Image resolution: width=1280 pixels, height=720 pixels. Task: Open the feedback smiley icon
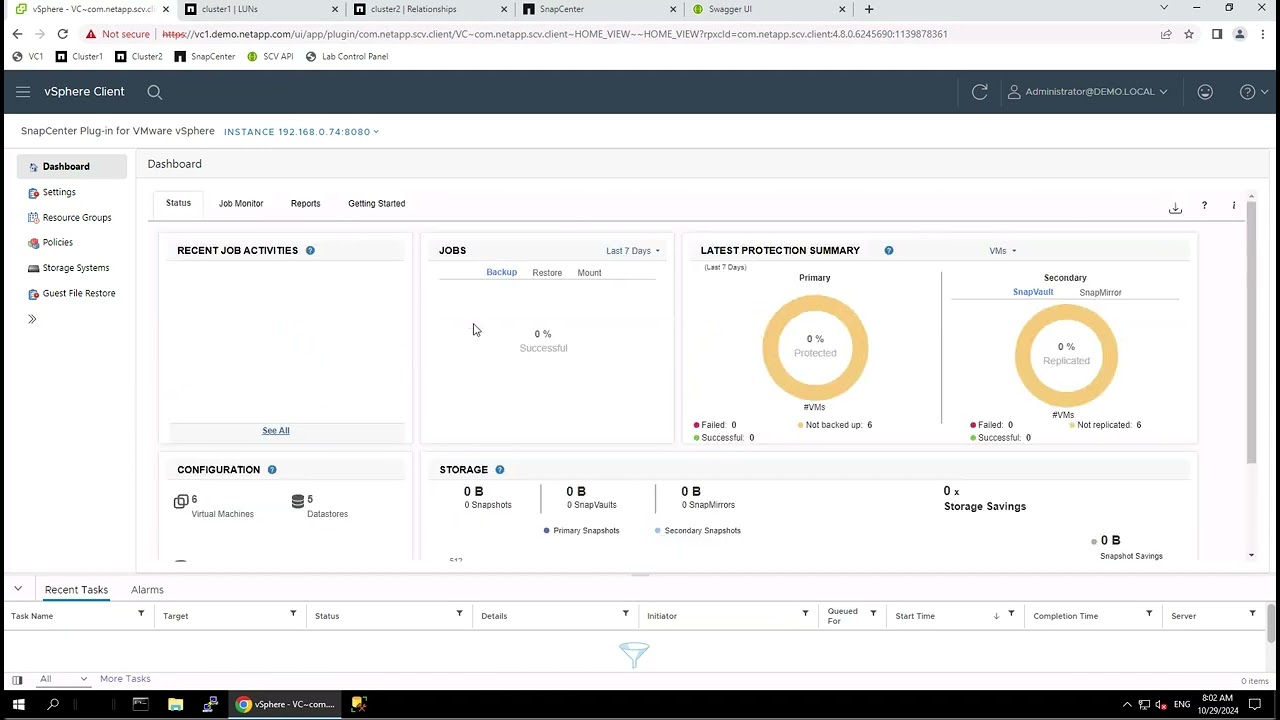click(x=1205, y=92)
